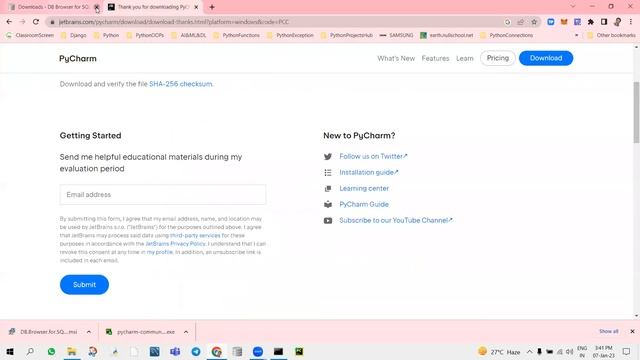Screen dimensions: 640x360
Task: Close the PyCharm download tab
Action: coord(196,7)
